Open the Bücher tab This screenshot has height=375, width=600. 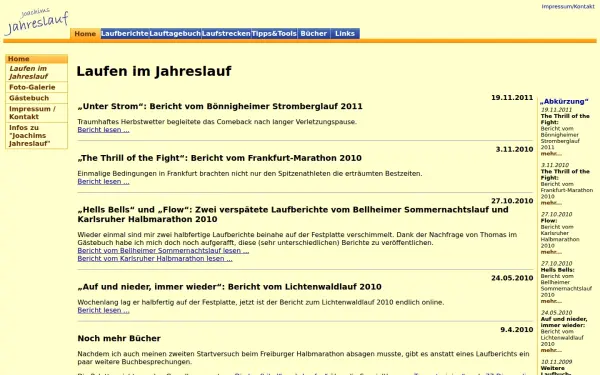click(x=314, y=34)
